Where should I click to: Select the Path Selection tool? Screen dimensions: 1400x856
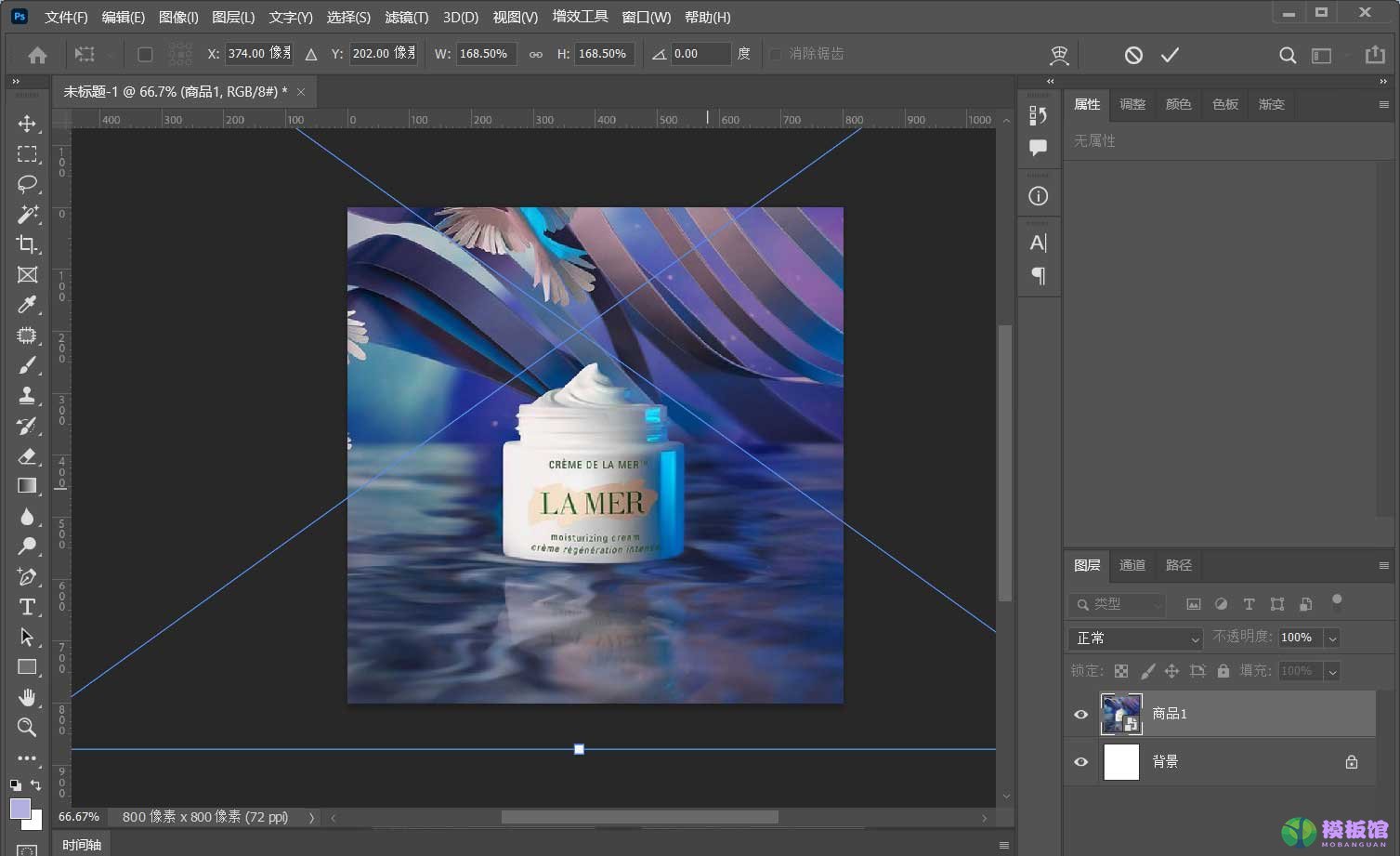click(x=27, y=637)
